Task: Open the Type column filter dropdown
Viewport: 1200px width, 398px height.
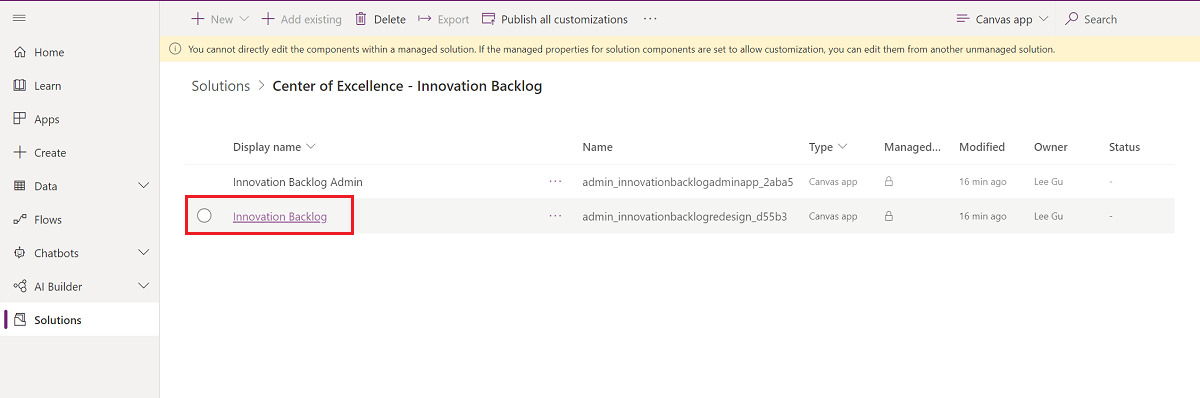Action: point(828,147)
